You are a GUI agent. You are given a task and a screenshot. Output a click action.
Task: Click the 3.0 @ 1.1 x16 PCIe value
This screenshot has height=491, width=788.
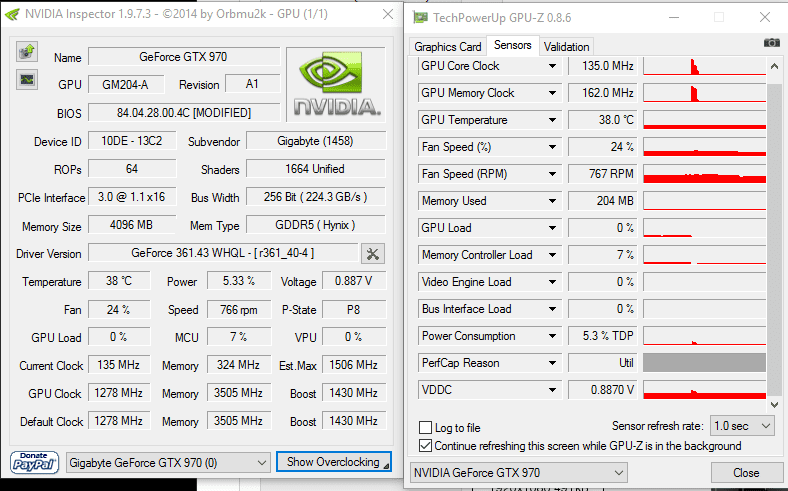click(x=132, y=197)
